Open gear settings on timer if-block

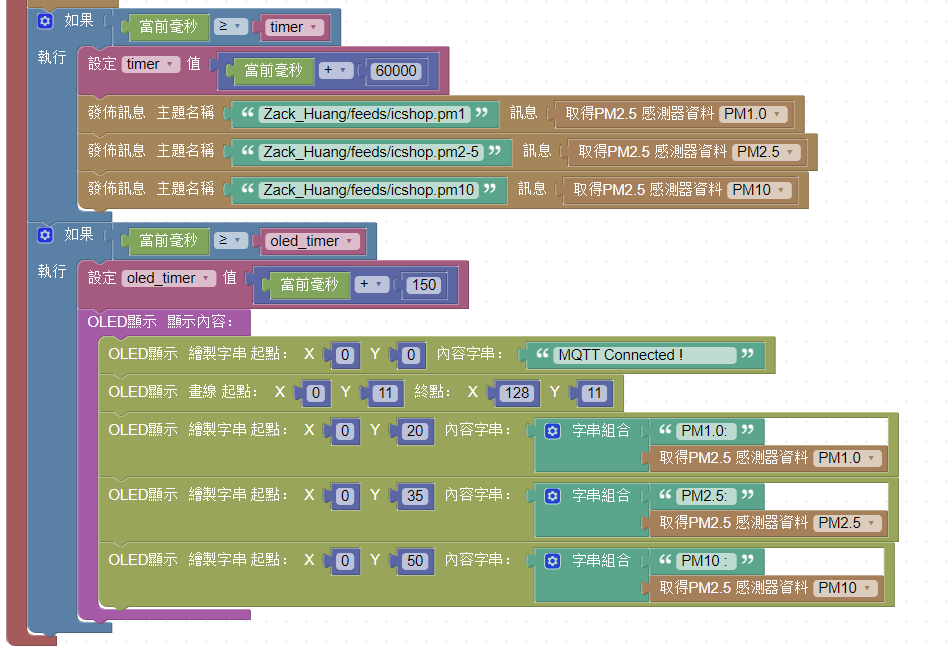click(45, 21)
